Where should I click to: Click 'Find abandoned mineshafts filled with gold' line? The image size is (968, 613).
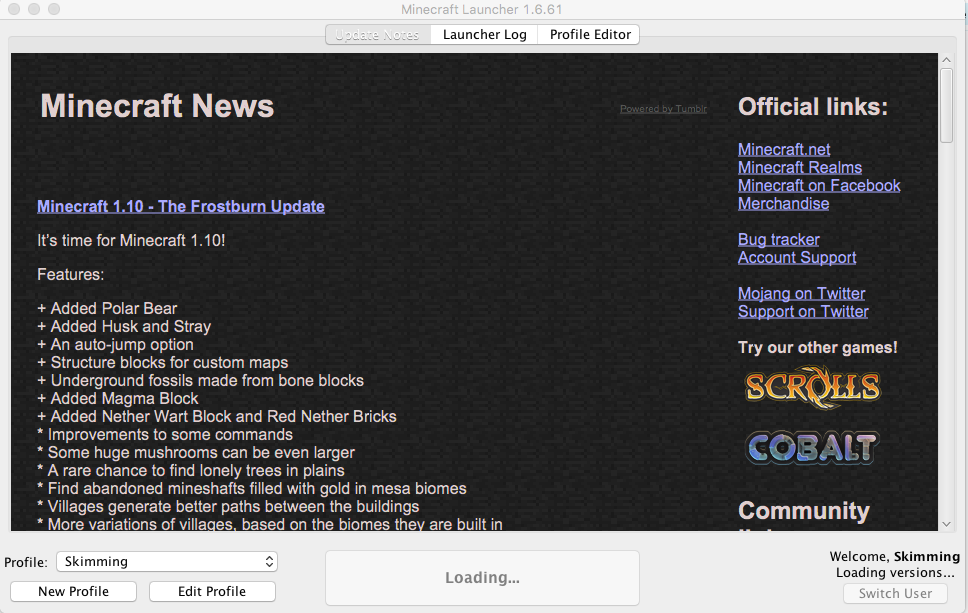coord(252,488)
